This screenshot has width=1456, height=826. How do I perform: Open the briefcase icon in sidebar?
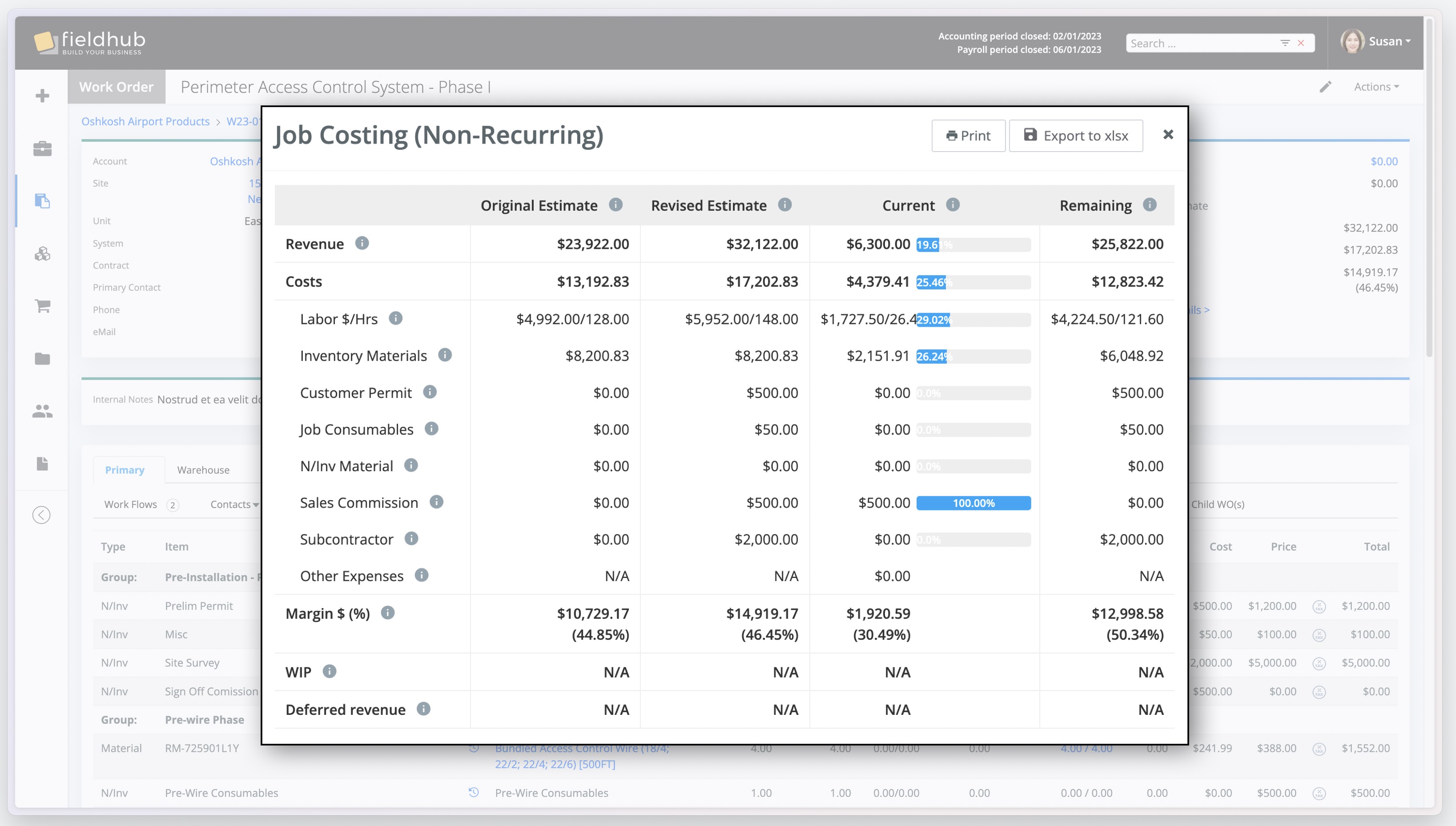pyautogui.click(x=43, y=148)
